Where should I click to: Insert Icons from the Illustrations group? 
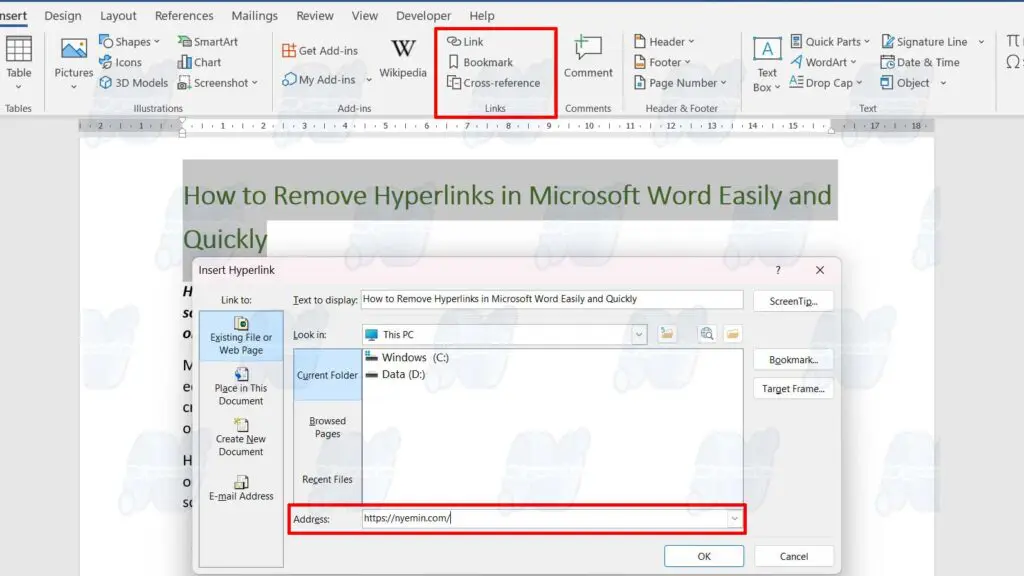pos(120,62)
